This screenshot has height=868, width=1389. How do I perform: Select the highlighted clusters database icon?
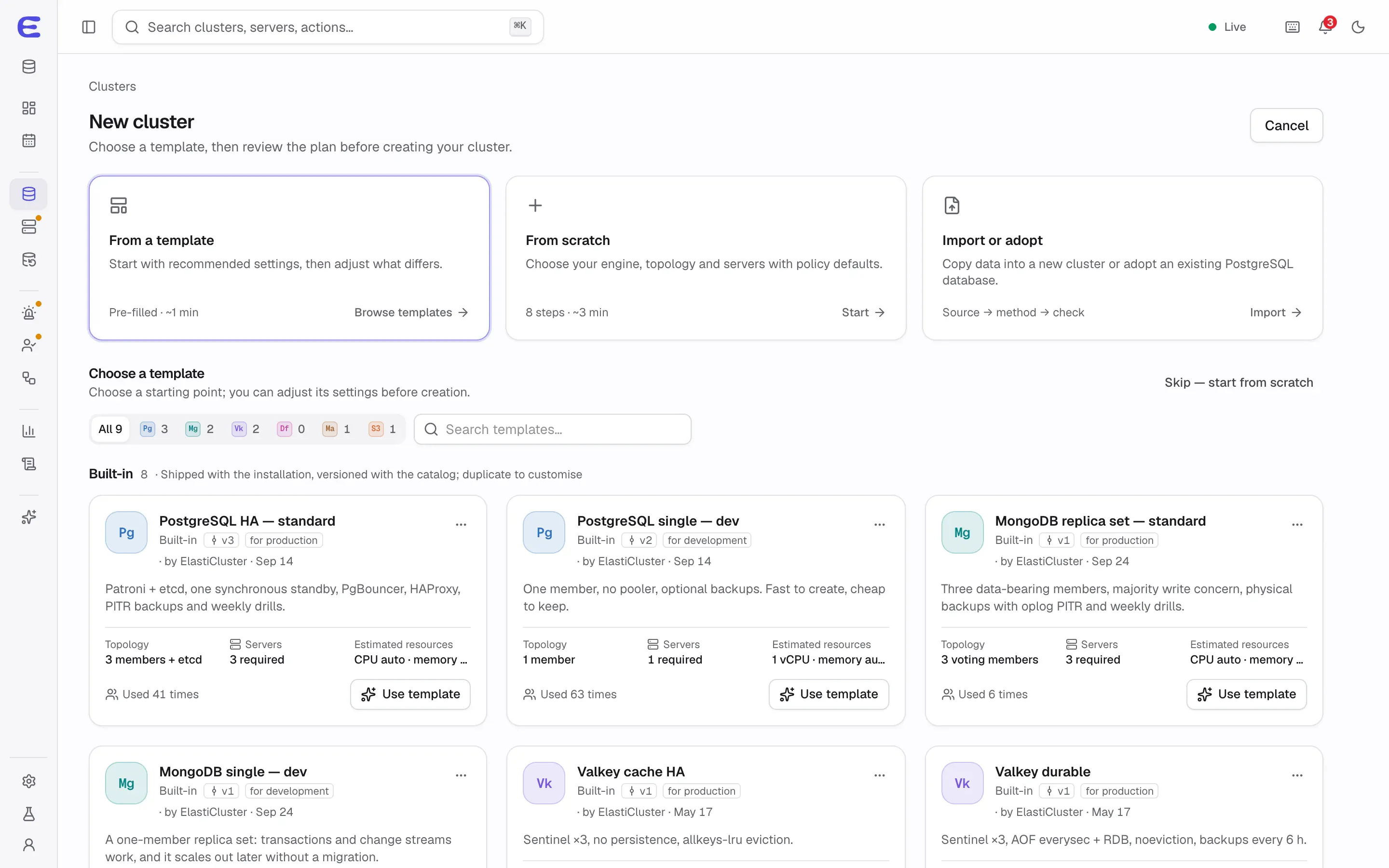point(29,194)
